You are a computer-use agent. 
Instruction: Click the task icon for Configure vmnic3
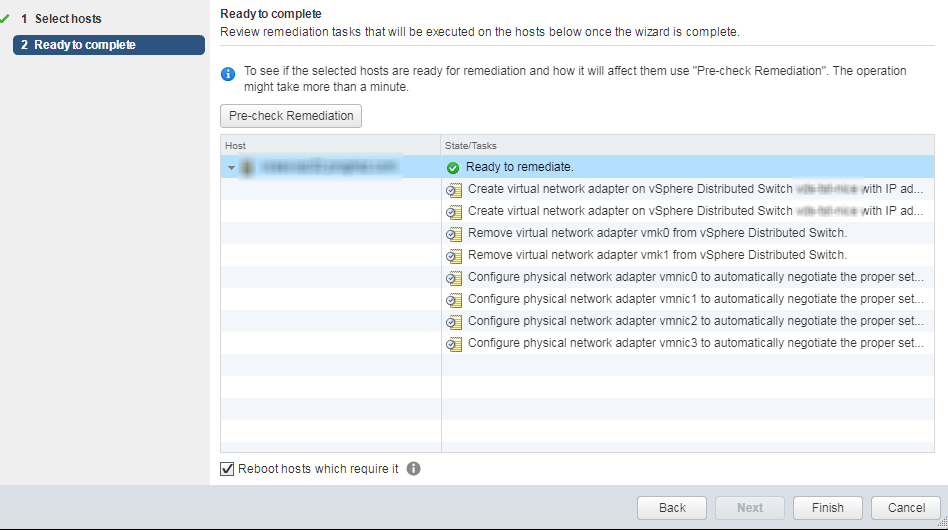tap(454, 344)
